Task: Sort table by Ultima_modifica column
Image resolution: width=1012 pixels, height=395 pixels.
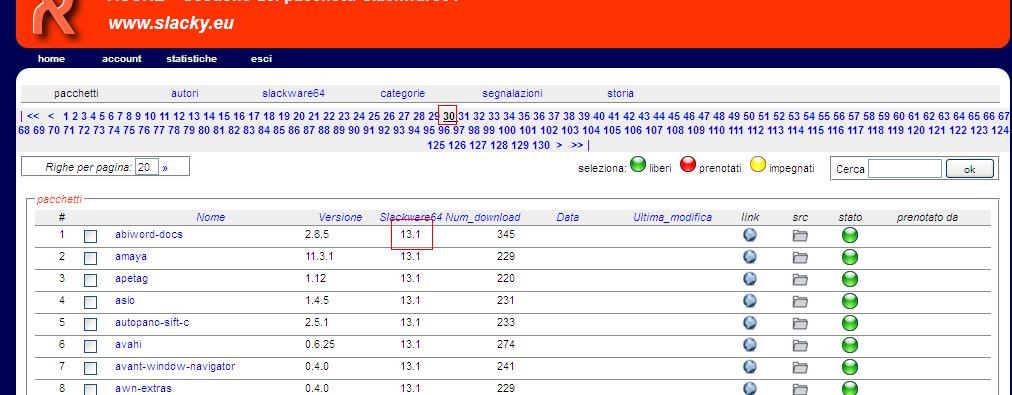Action: (x=673, y=218)
